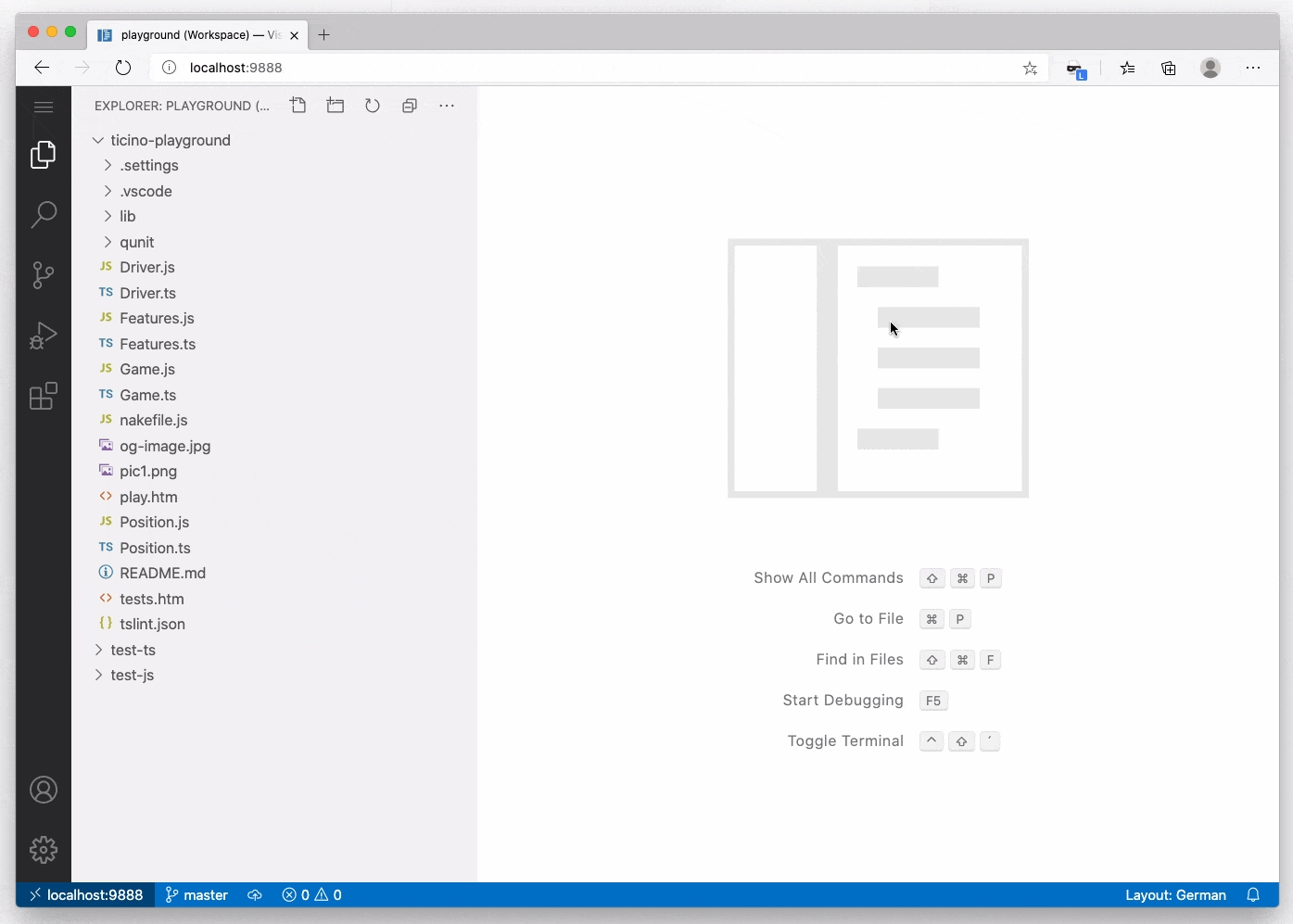Open the Extensions view
Viewport: 1293px width, 924px height.
point(43,396)
